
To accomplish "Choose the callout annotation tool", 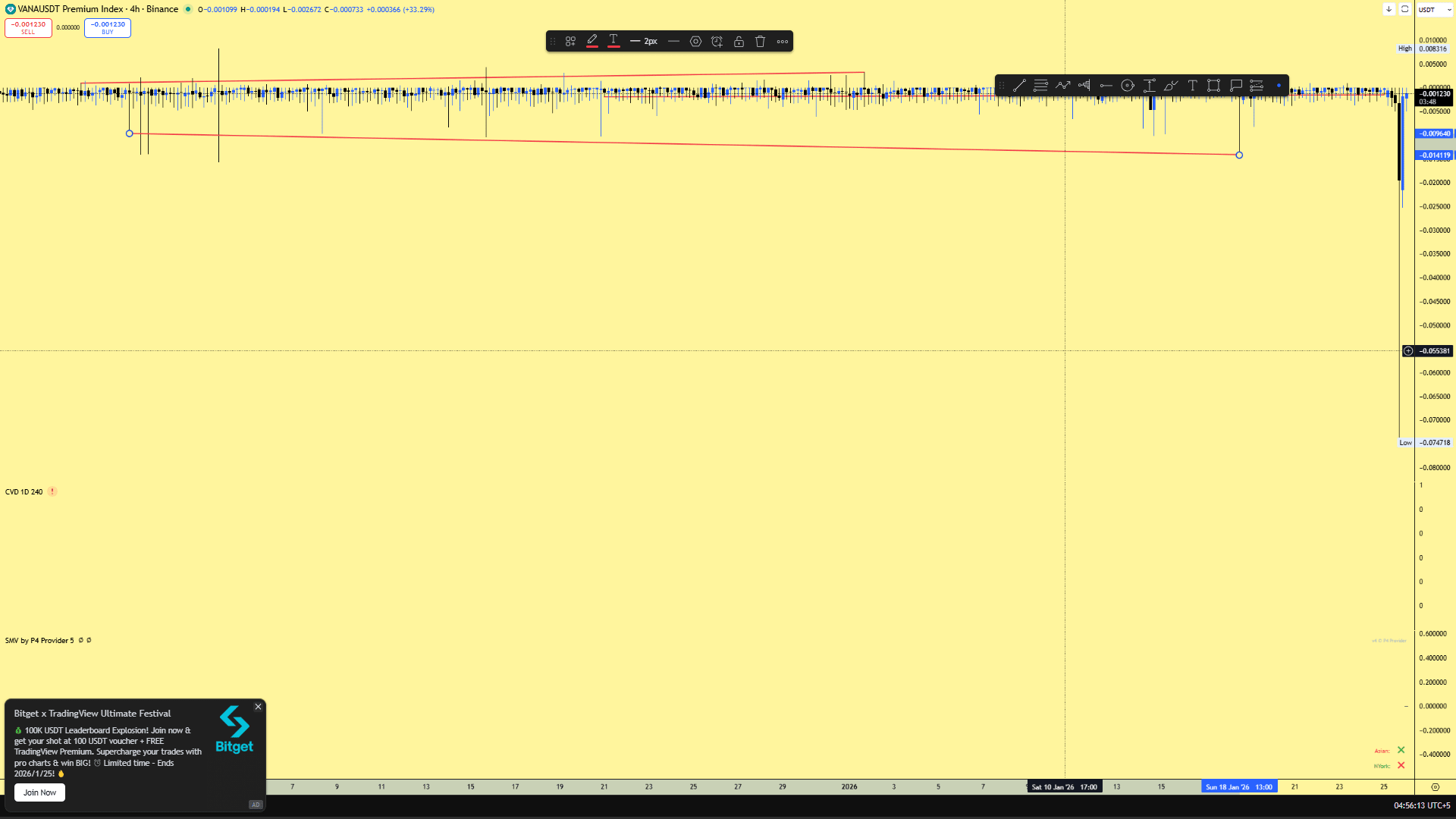I will [x=1235, y=86].
